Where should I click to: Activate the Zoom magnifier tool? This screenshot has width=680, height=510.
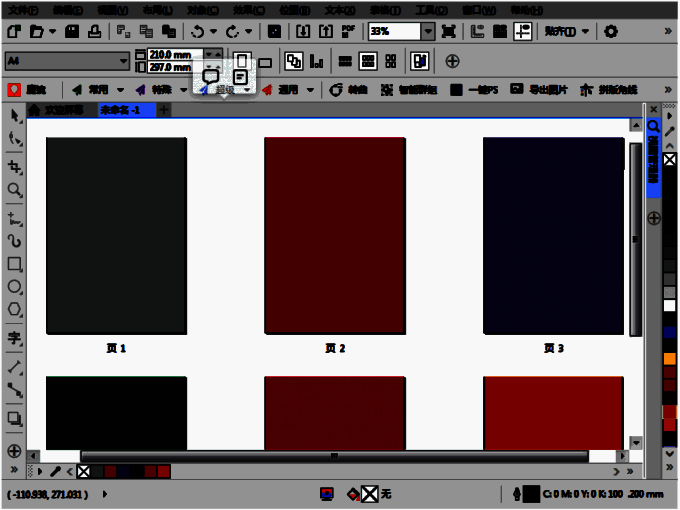14,190
